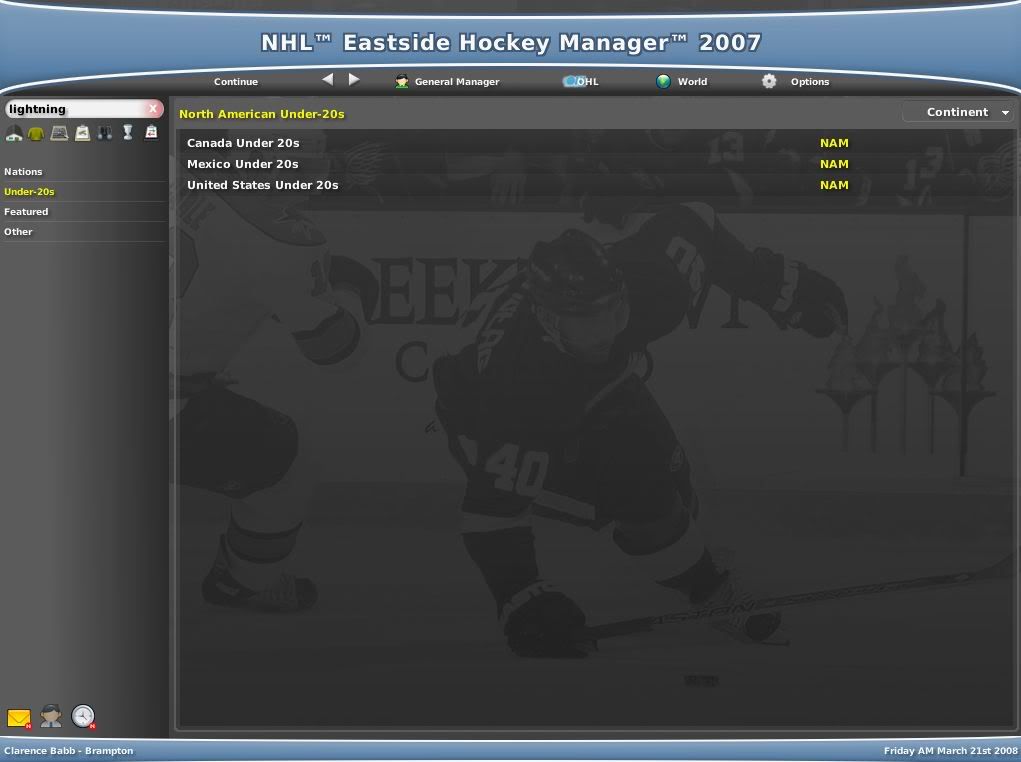Click the clipboard icon beside the binoculars
The height and width of the screenshot is (762, 1021).
click(82, 134)
